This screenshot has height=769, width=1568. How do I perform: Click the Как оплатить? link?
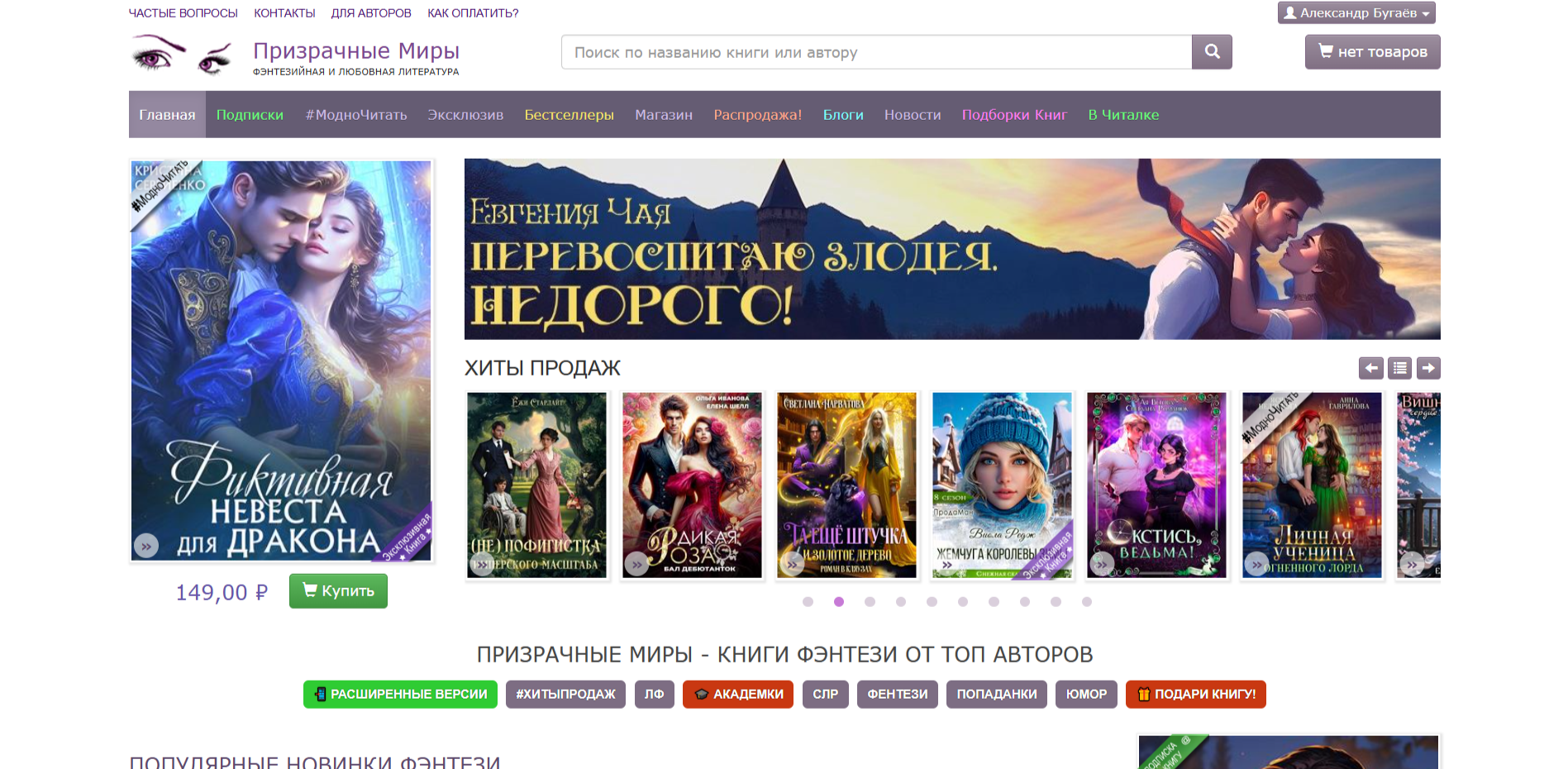coord(473,13)
